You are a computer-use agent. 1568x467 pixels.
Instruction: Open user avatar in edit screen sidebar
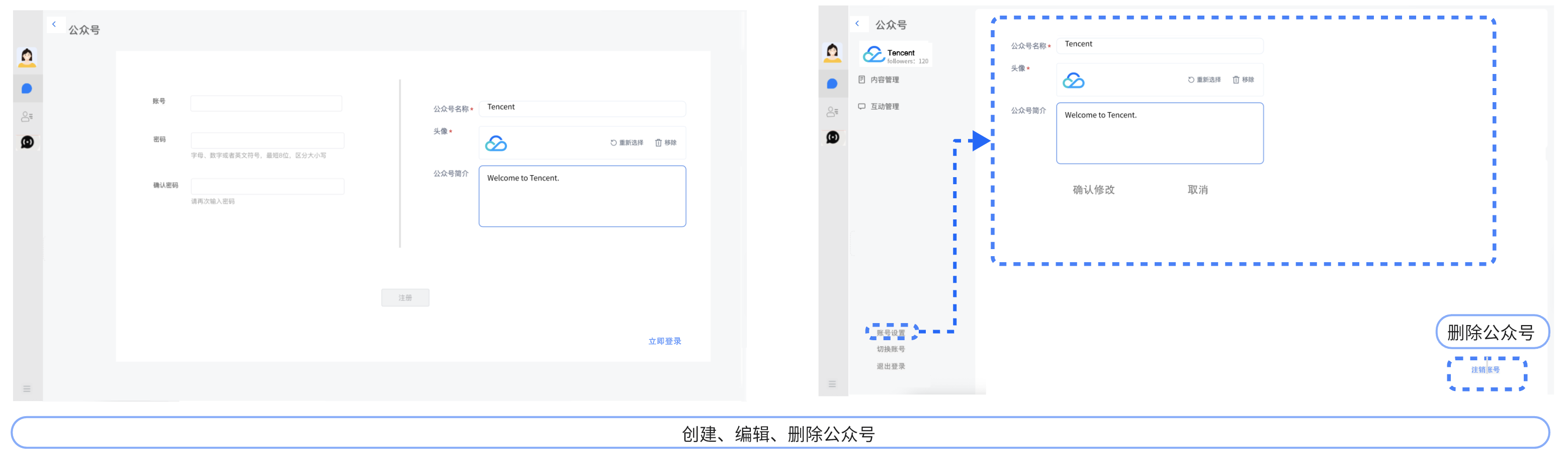click(x=833, y=52)
